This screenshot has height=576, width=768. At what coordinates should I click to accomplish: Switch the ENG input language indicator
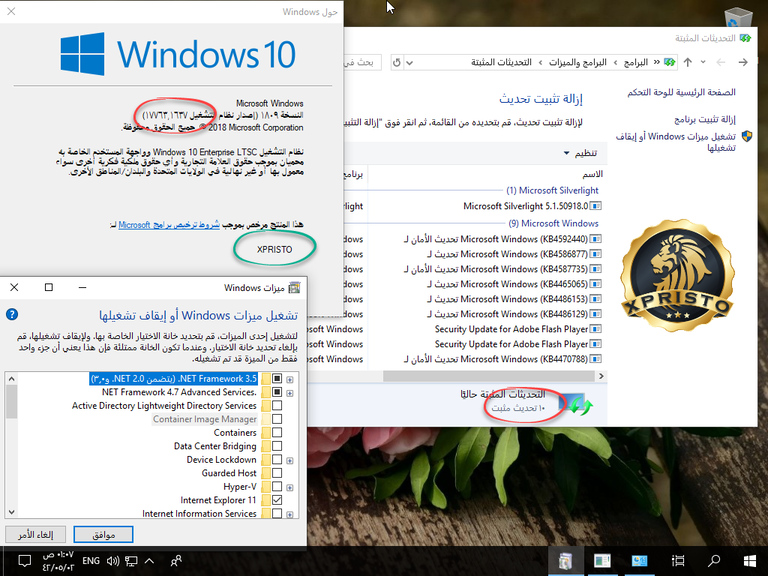pos(91,561)
